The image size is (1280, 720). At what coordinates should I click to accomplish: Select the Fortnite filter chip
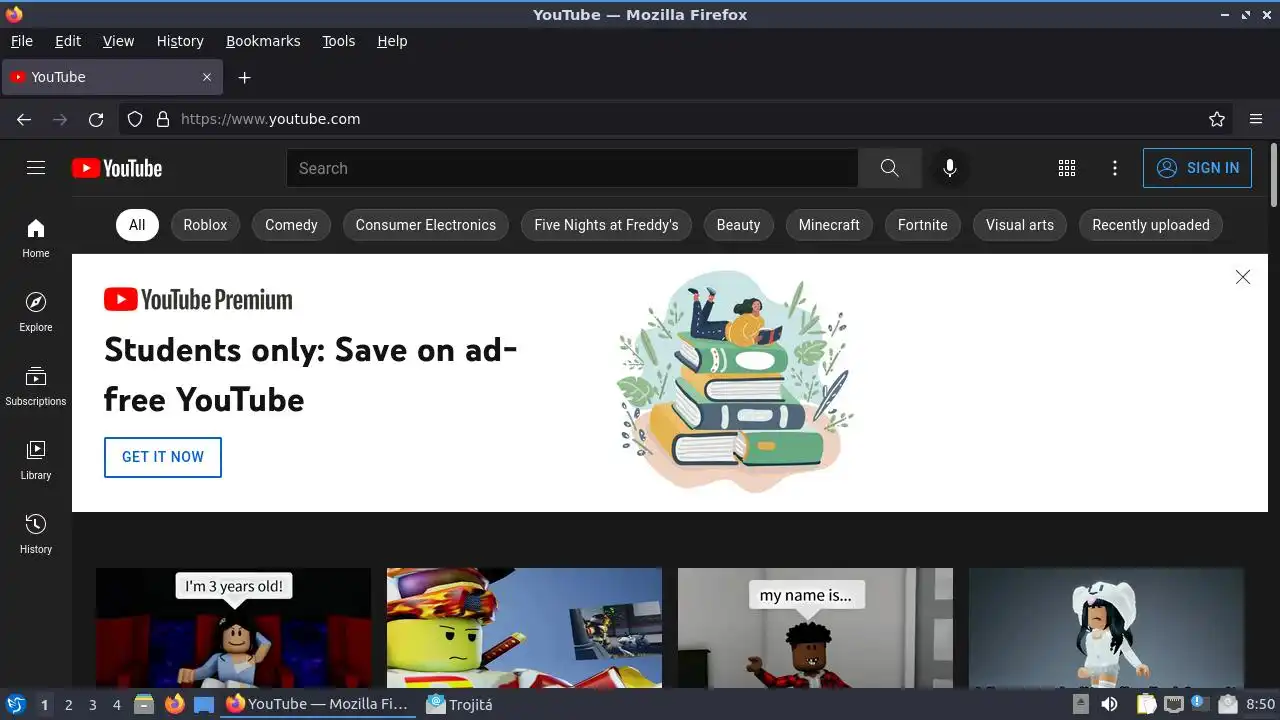pos(922,225)
